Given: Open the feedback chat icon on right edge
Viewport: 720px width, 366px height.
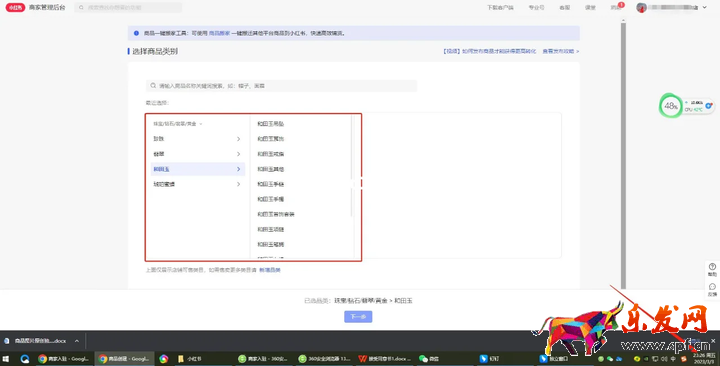Looking at the screenshot, I should coord(712,289).
